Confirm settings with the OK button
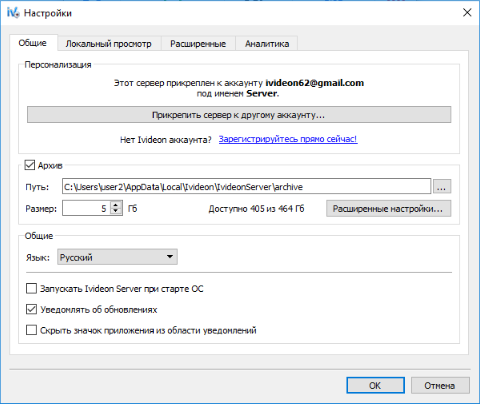The height and width of the screenshot is (404, 480). tap(375, 386)
